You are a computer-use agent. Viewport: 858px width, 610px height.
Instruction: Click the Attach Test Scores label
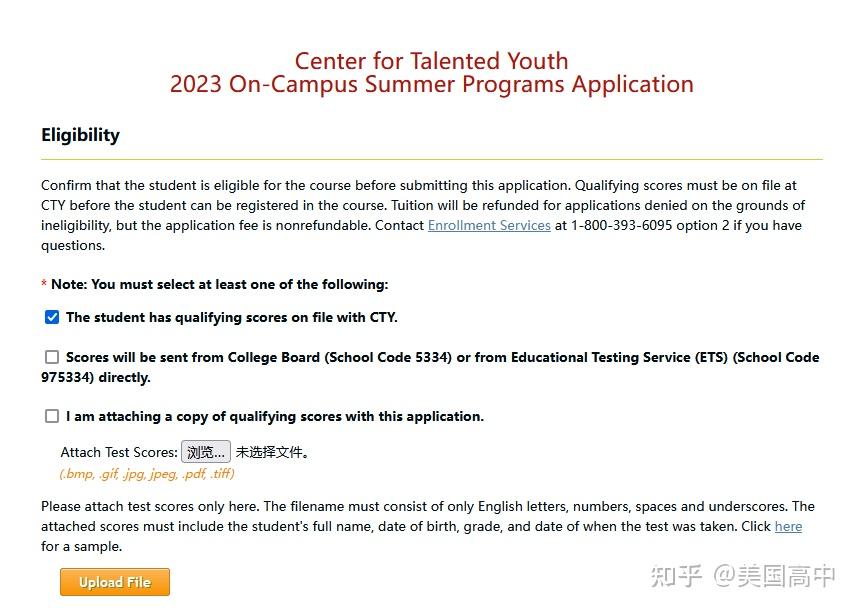(x=119, y=452)
